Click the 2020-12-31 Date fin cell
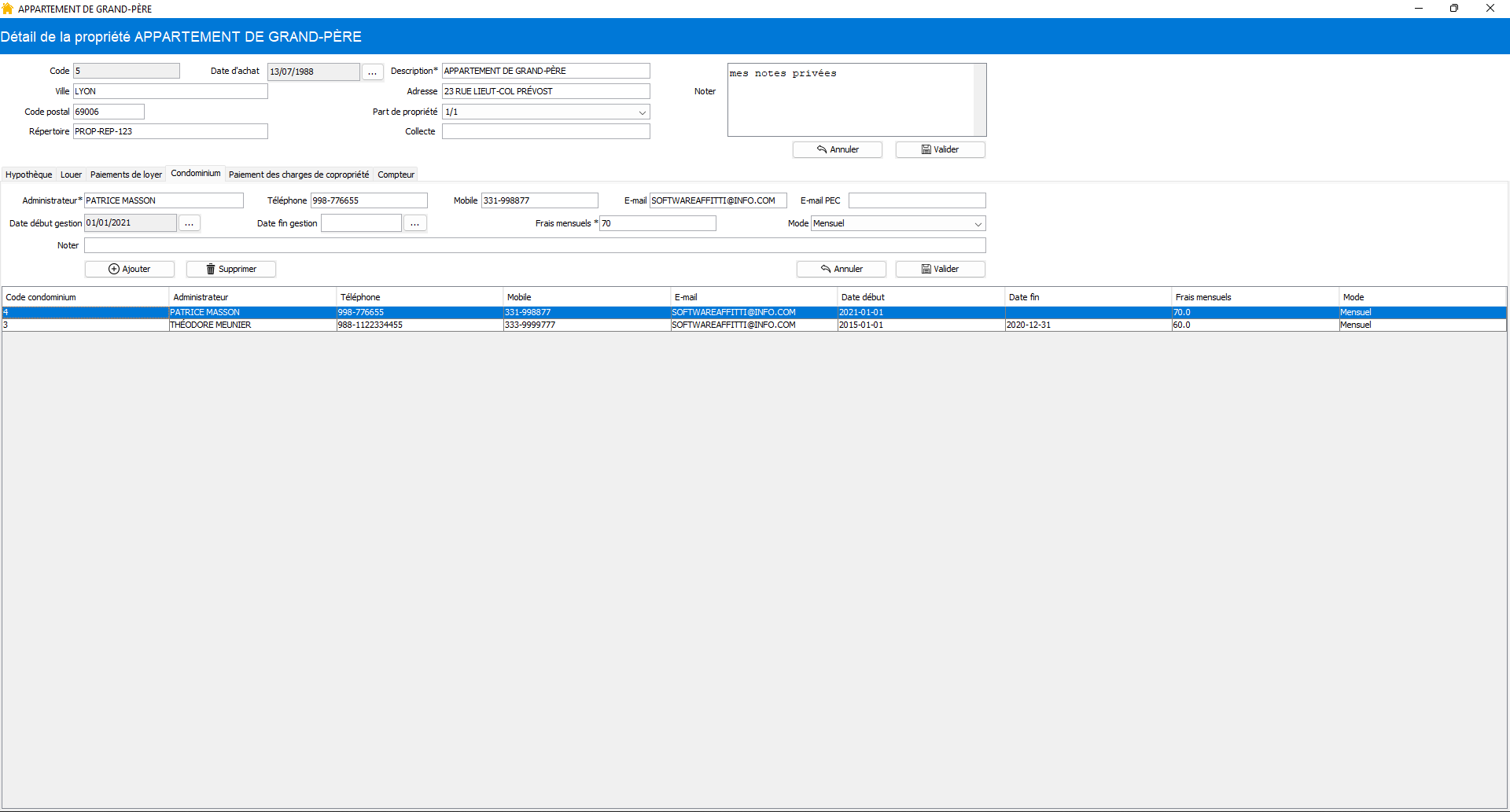The image size is (1510, 812). (1088, 325)
